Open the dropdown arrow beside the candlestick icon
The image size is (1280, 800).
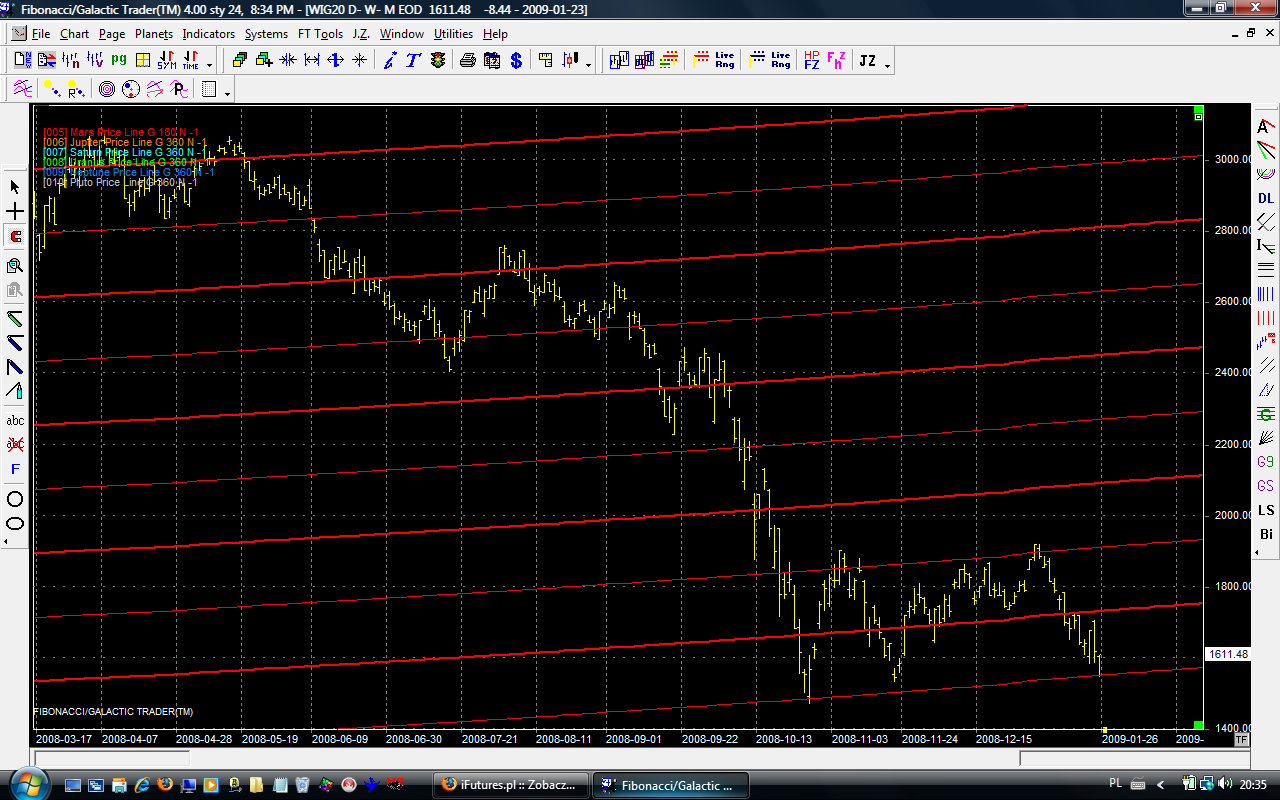pyautogui.click(x=588, y=65)
